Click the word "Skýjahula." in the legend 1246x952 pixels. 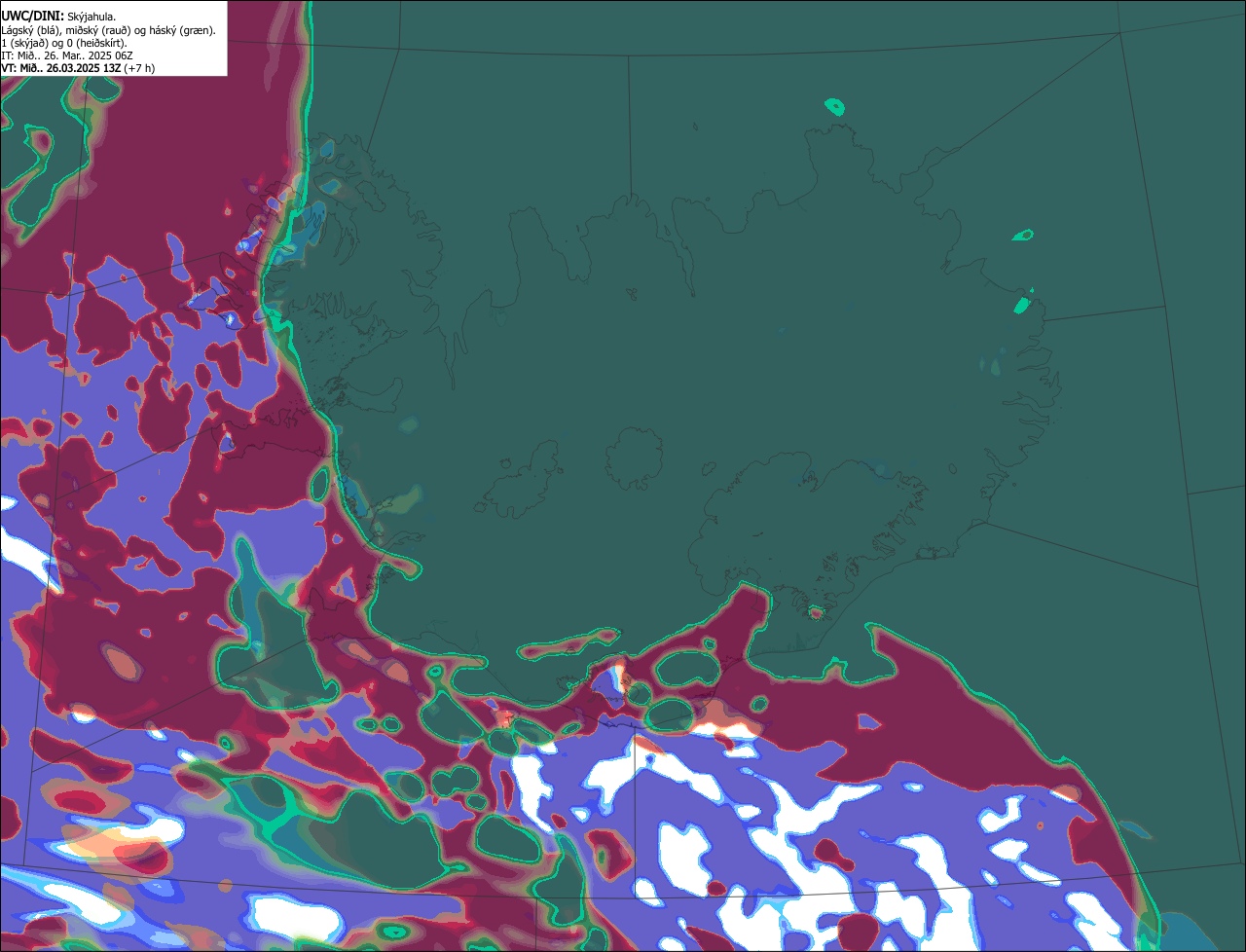tap(92, 18)
